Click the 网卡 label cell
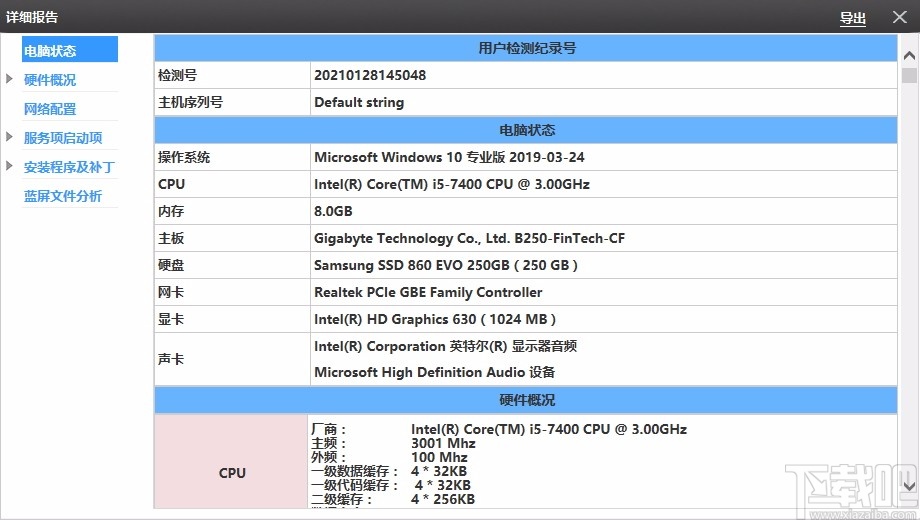The image size is (920, 520). click(232, 292)
